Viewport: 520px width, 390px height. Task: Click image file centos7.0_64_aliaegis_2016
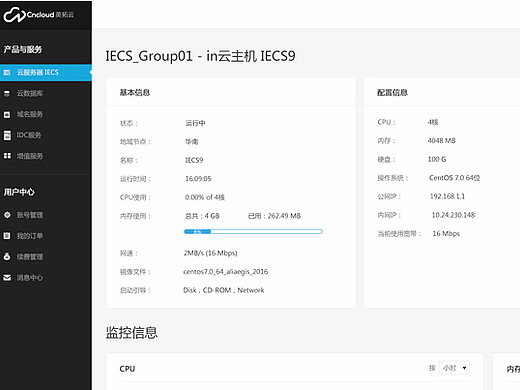(x=226, y=272)
